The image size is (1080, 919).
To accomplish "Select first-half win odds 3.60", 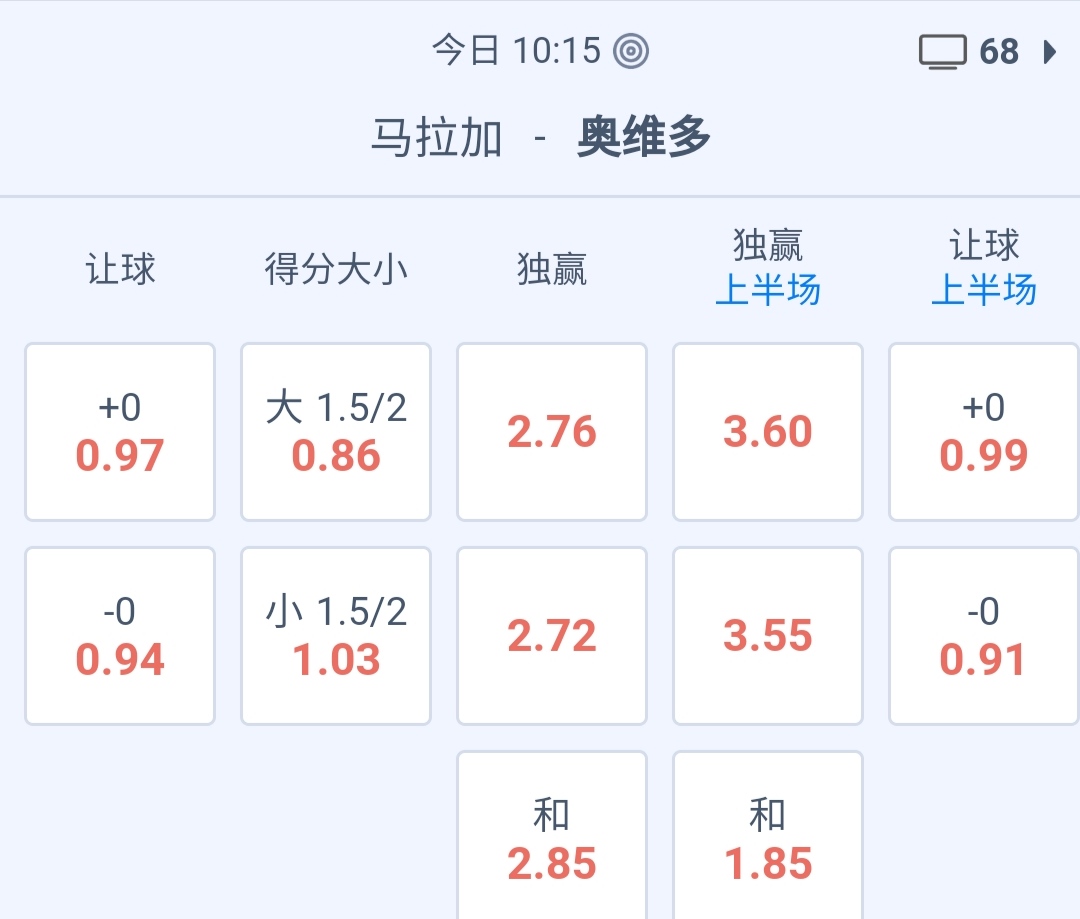I will pyautogui.click(x=768, y=432).
